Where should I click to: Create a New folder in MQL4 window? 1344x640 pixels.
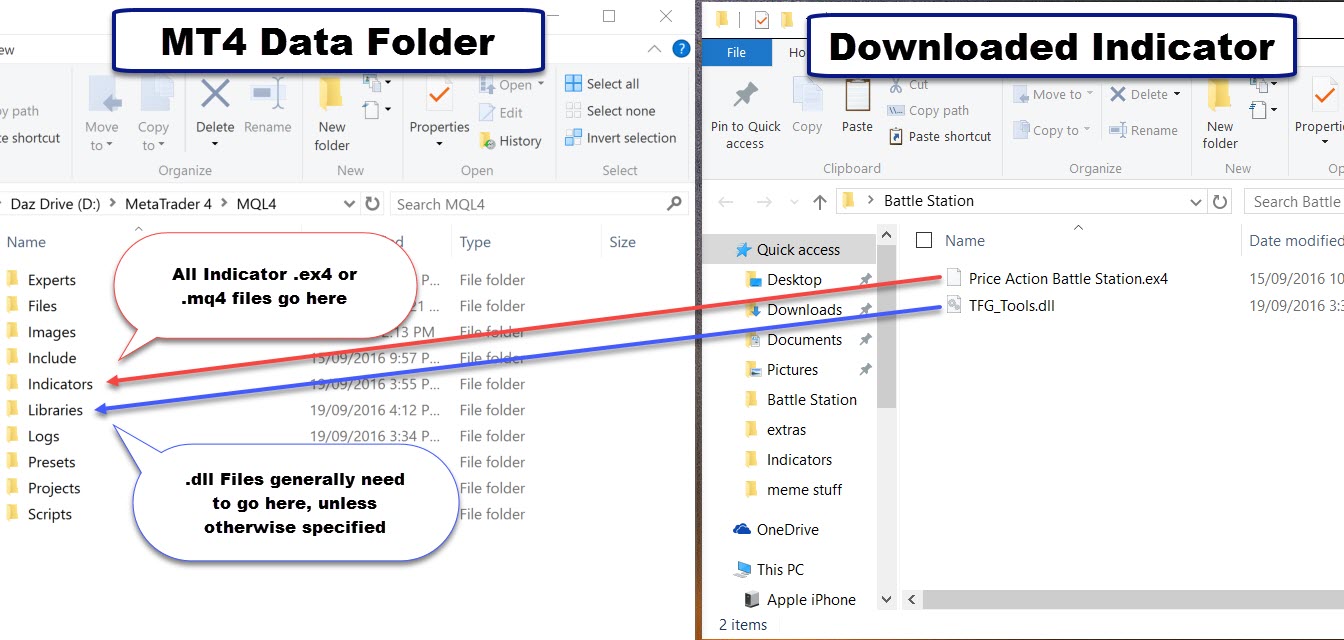tap(331, 113)
